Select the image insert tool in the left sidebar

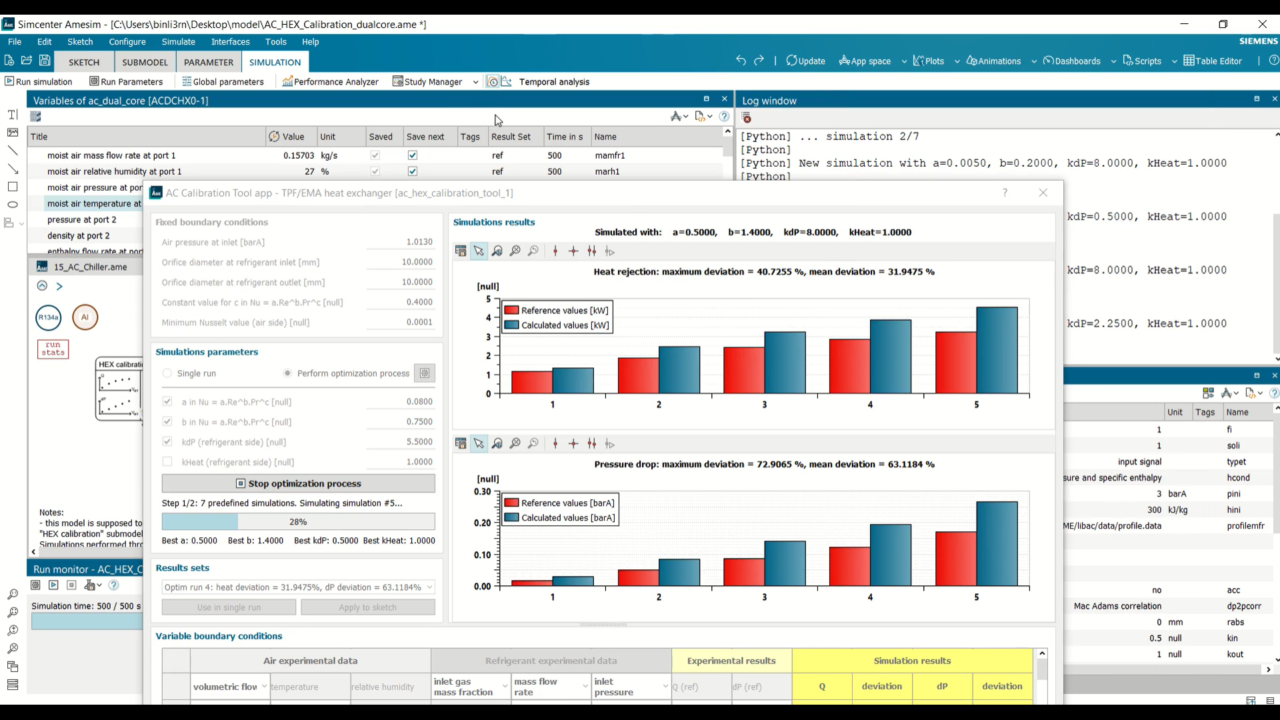pos(12,133)
